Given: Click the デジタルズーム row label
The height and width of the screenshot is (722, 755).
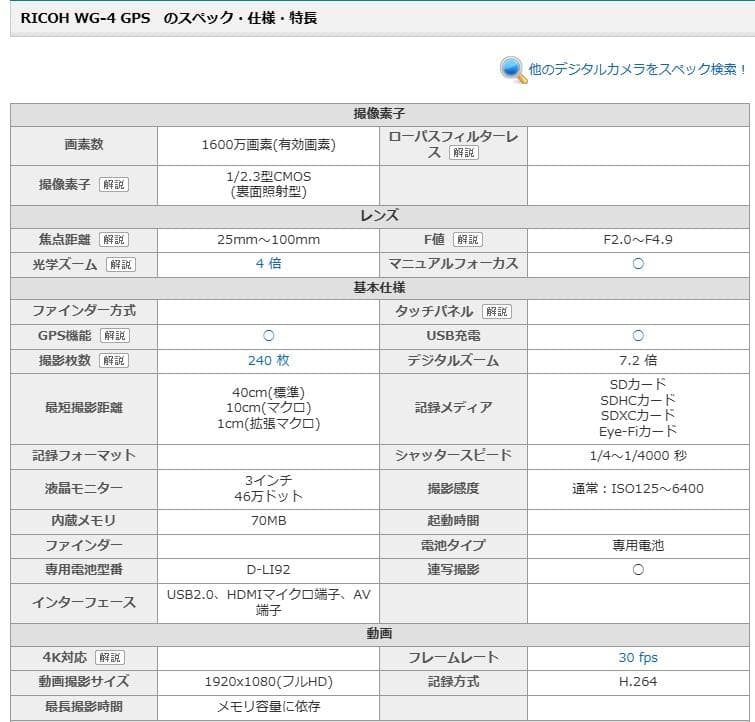Looking at the screenshot, I should coord(453,360).
